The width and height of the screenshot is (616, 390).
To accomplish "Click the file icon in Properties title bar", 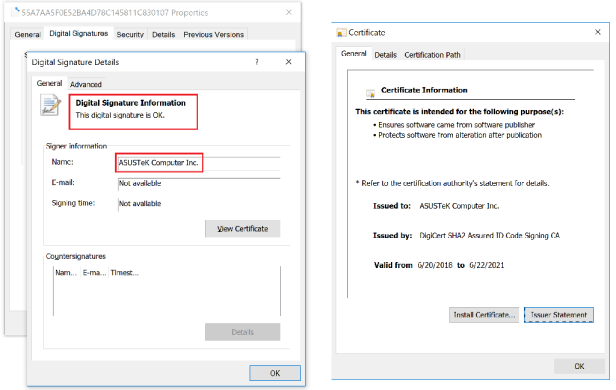I will coord(16,12).
